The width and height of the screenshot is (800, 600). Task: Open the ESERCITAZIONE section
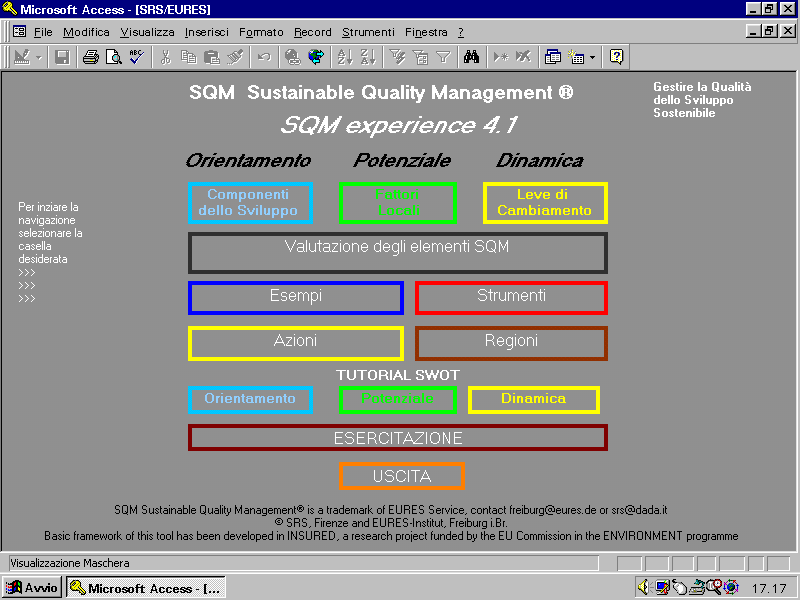click(x=397, y=438)
